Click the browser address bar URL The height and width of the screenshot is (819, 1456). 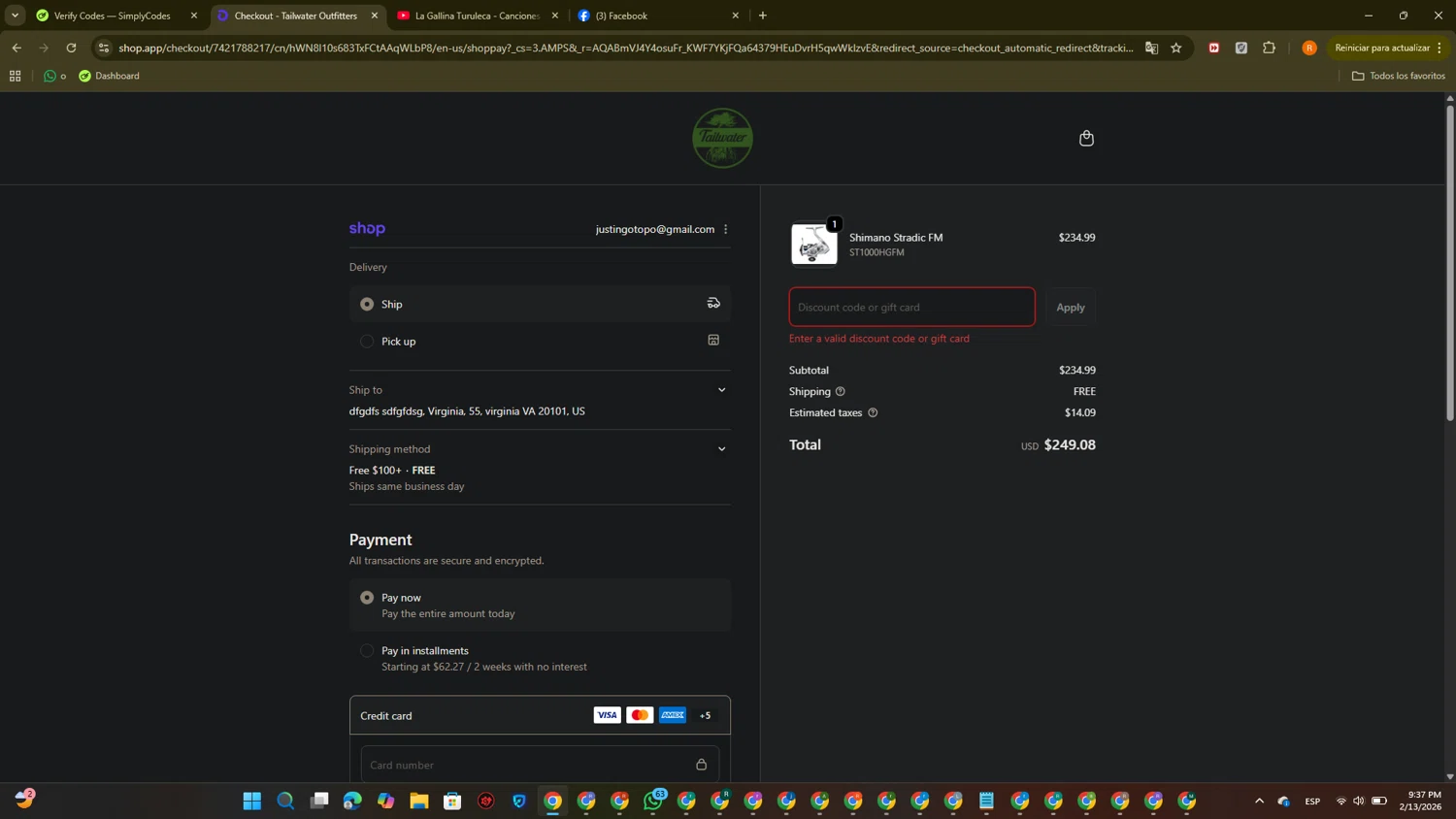click(x=625, y=48)
